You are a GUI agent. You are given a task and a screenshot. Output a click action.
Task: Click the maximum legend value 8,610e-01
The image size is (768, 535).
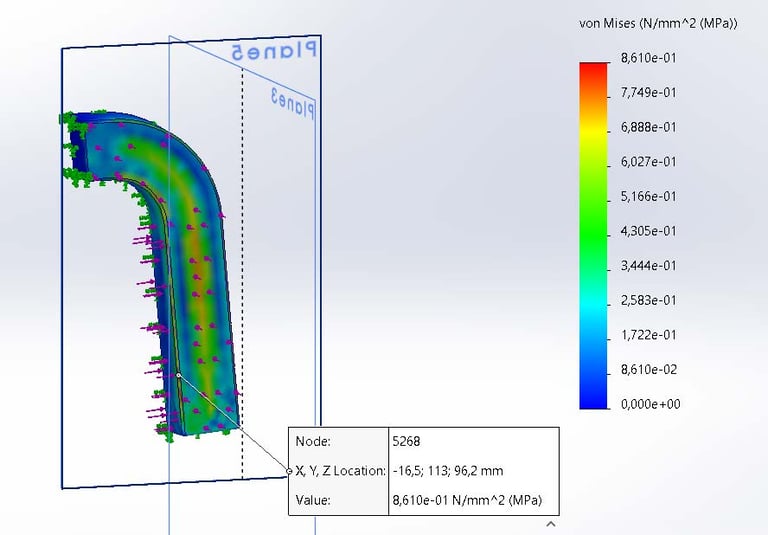tap(648, 58)
